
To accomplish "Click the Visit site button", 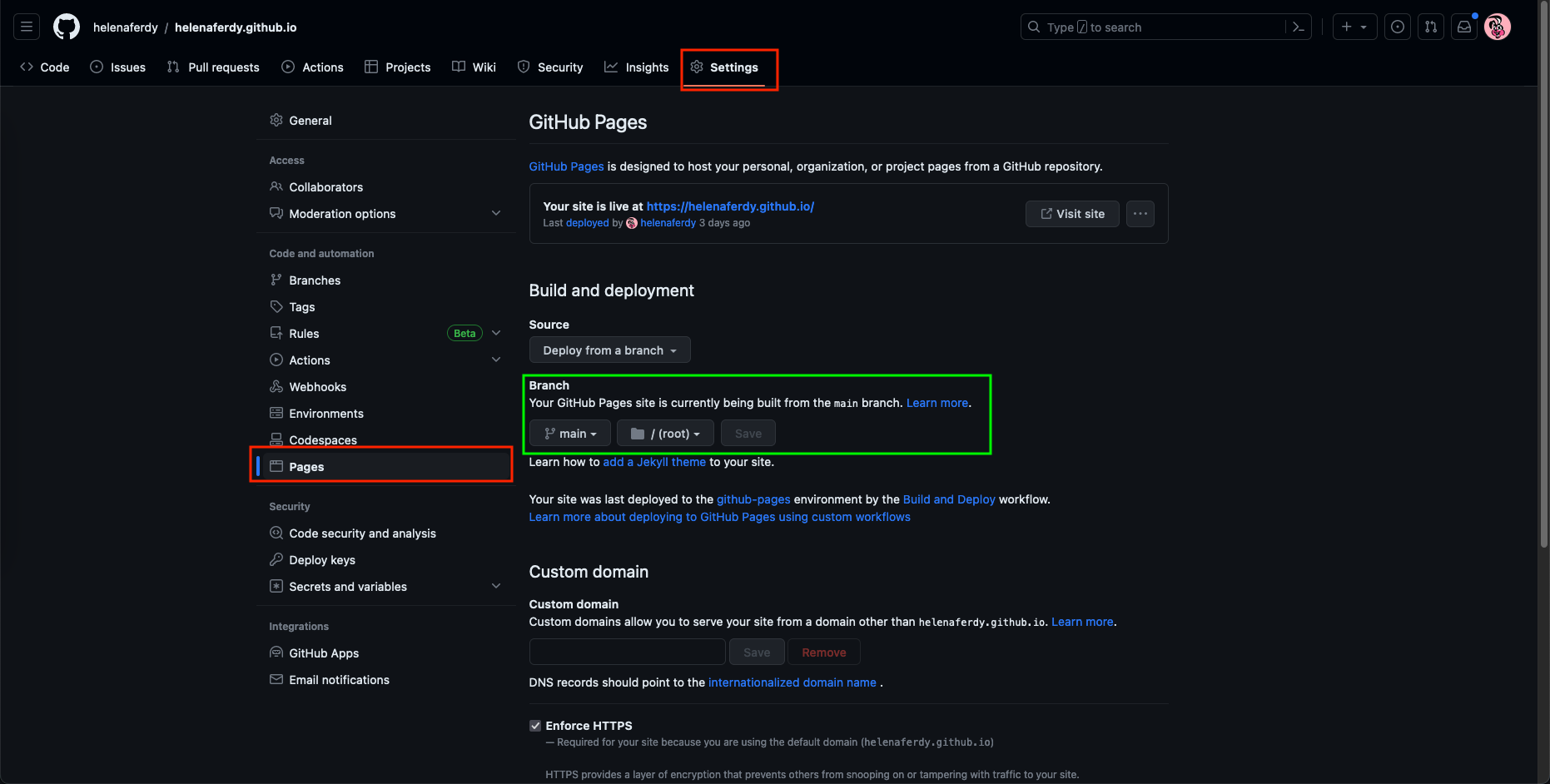I will [1072, 214].
